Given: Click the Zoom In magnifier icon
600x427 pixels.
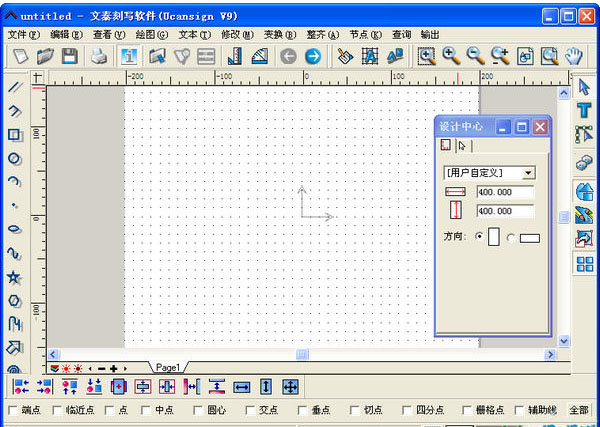Looking at the screenshot, I should (451, 57).
